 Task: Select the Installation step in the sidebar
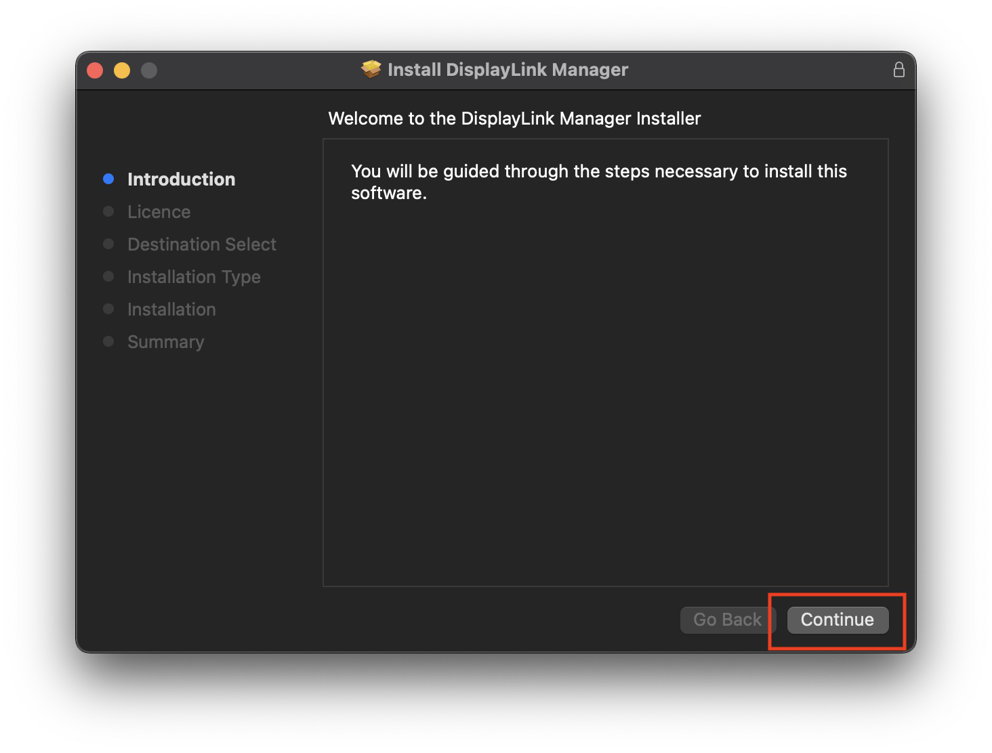point(171,309)
